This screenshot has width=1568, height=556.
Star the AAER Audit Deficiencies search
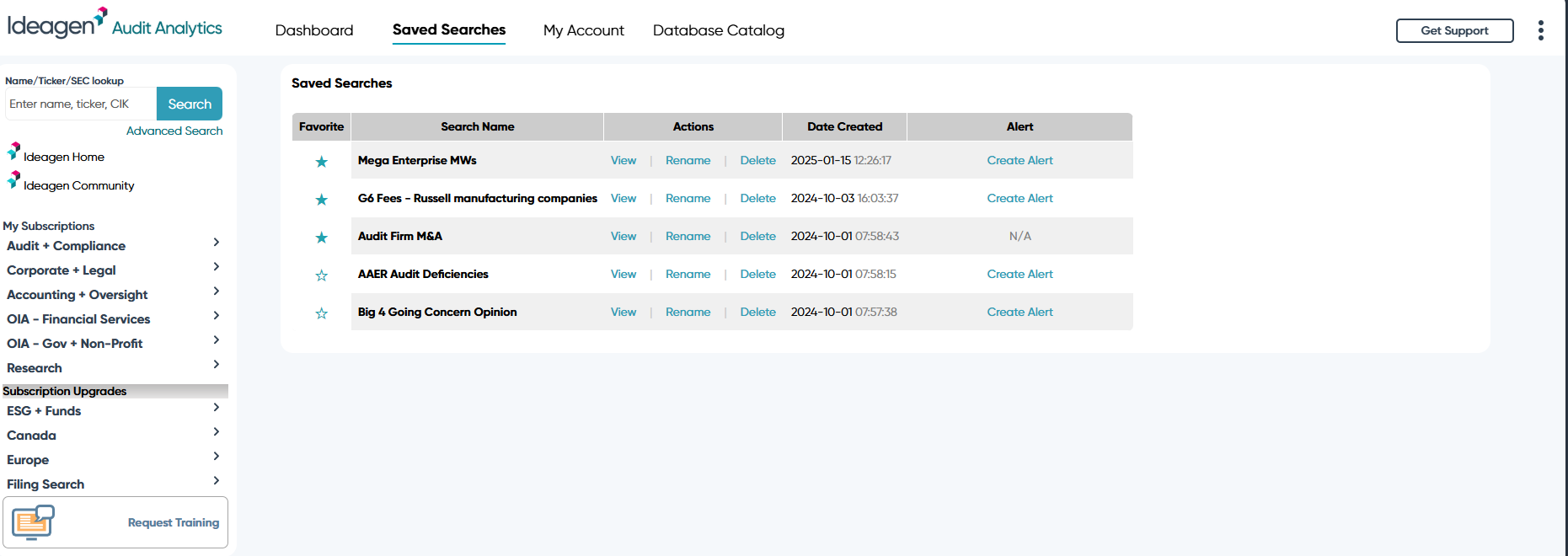click(x=321, y=275)
